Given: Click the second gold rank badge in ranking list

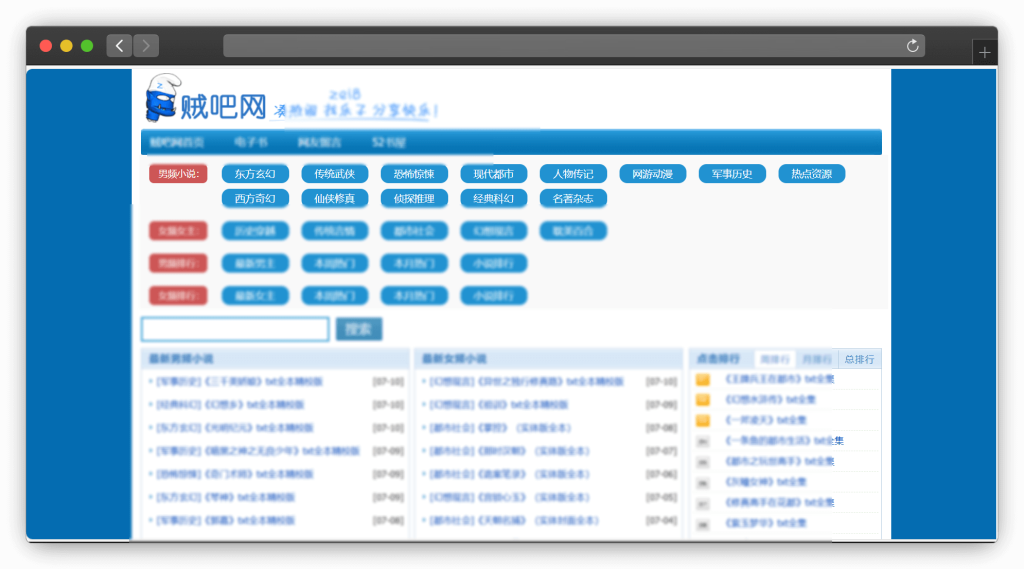Looking at the screenshot, I should [703, 400].
